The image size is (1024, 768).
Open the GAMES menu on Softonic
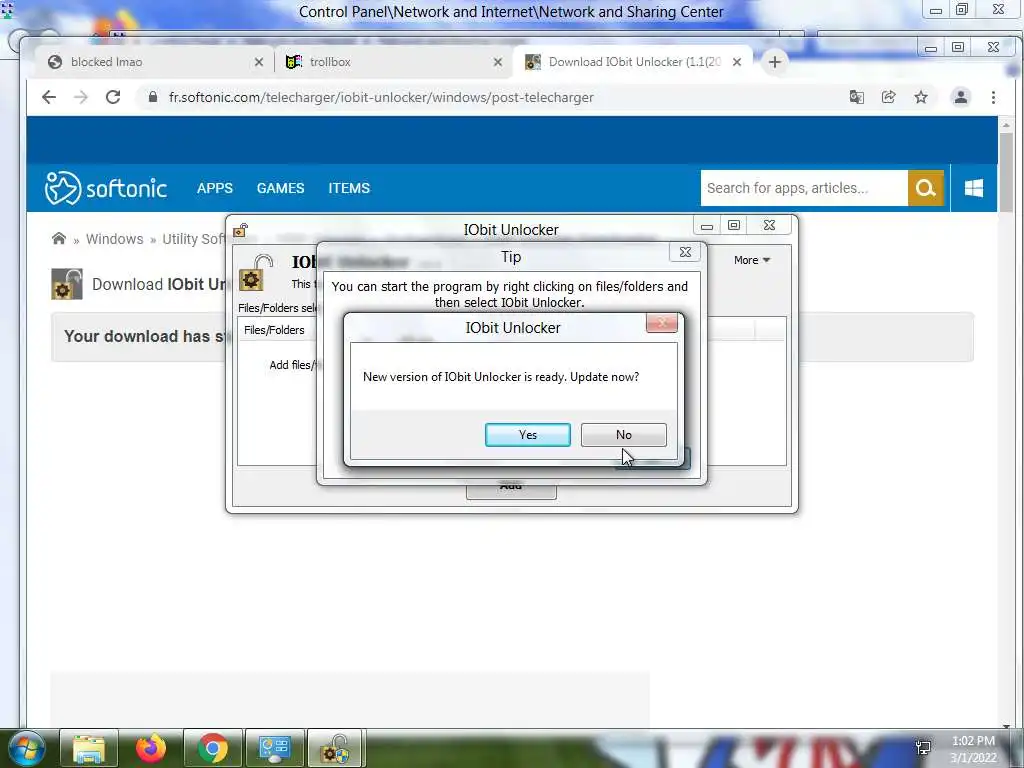[280, 188]
